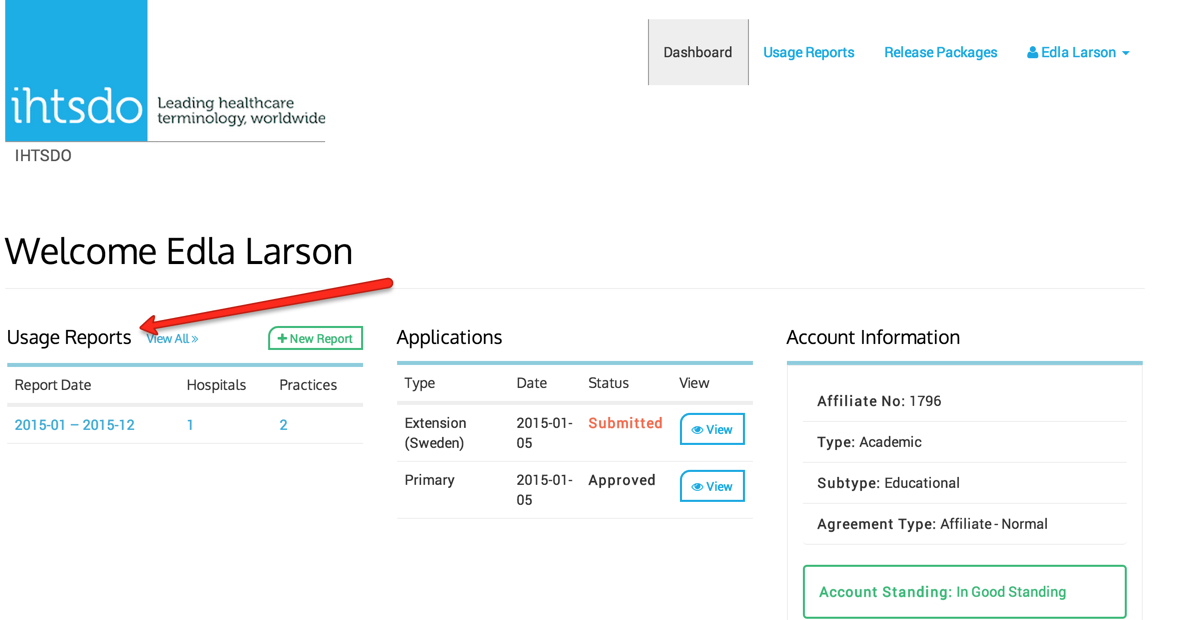This screenshot has height=620, width=1191.
Task: View the Primary application via eye button
Action: (x=712, y=486)
